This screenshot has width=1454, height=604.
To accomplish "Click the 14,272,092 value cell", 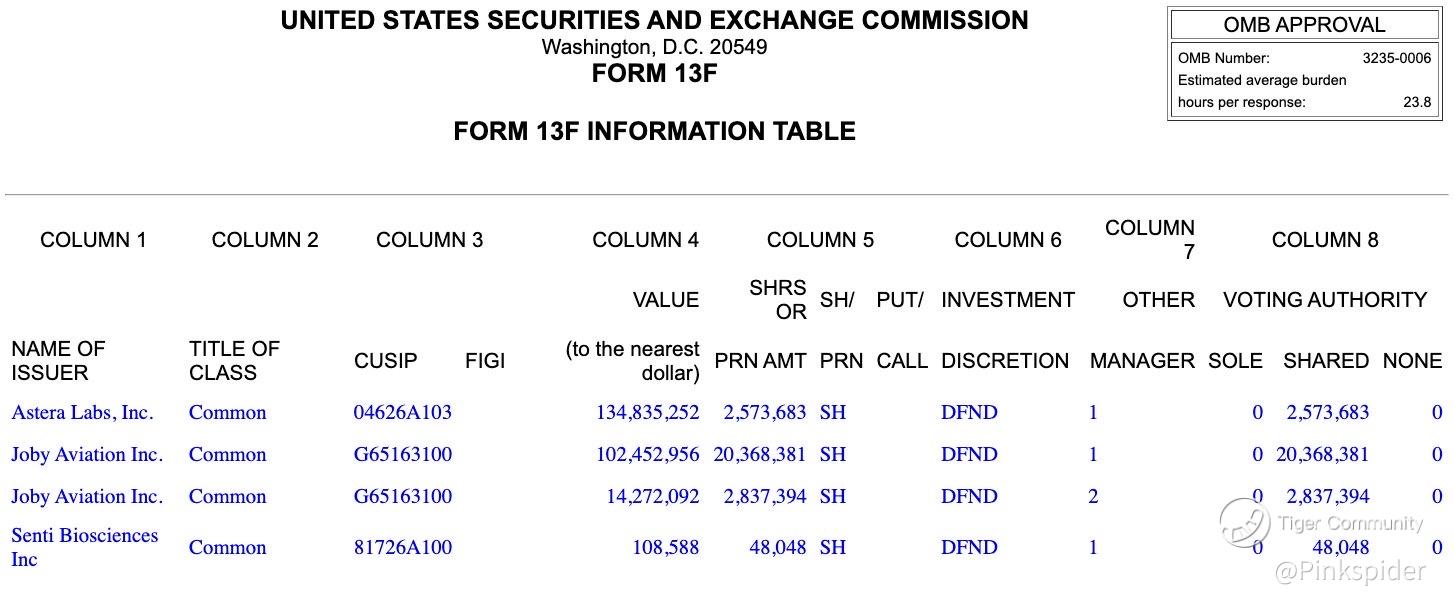I will (x=652, y=496).
